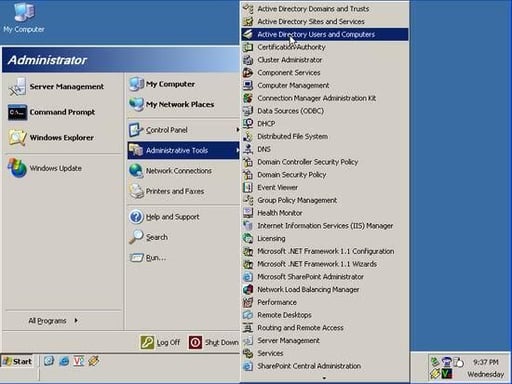Viewport: 512px width, 384px height.
Task: Click .NET Framework 1.1 Wizards icon
Action: 248,264
